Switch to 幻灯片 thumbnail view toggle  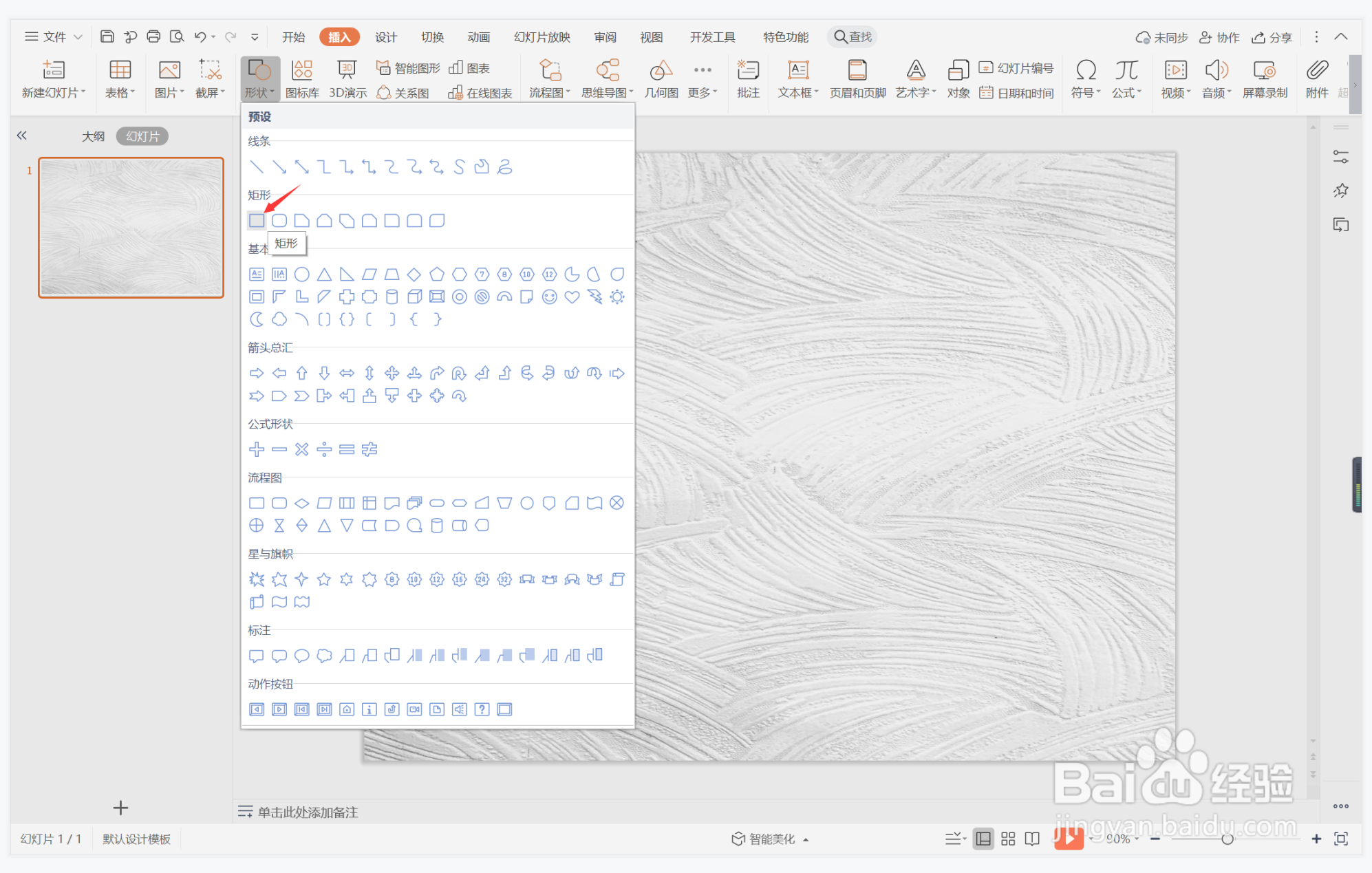(x=142, y=136)
